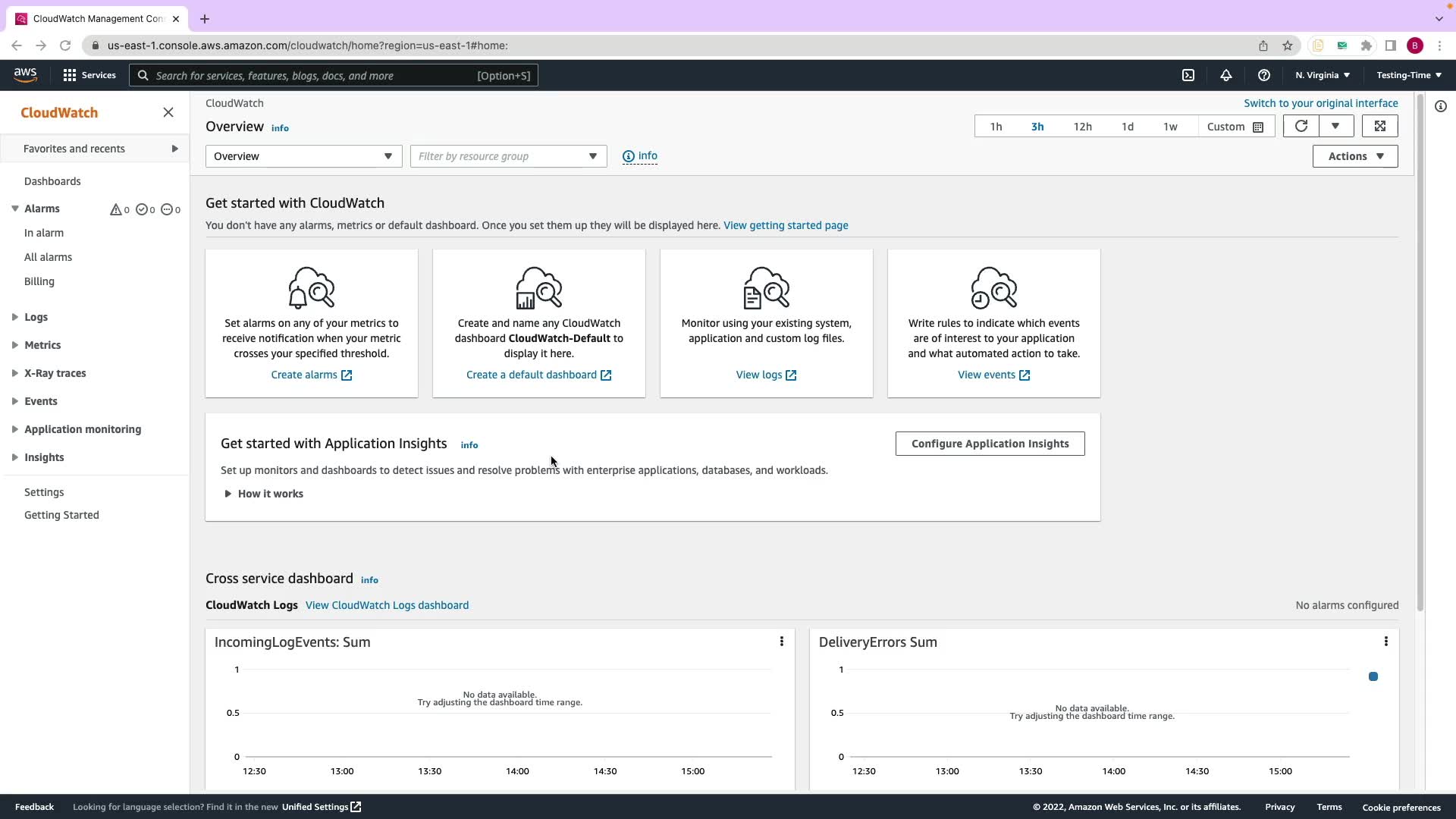Click the notifications bell icon
The width and height of the screenshot is (1456, 819).
pyautogui.click(x=1226, y=75)
